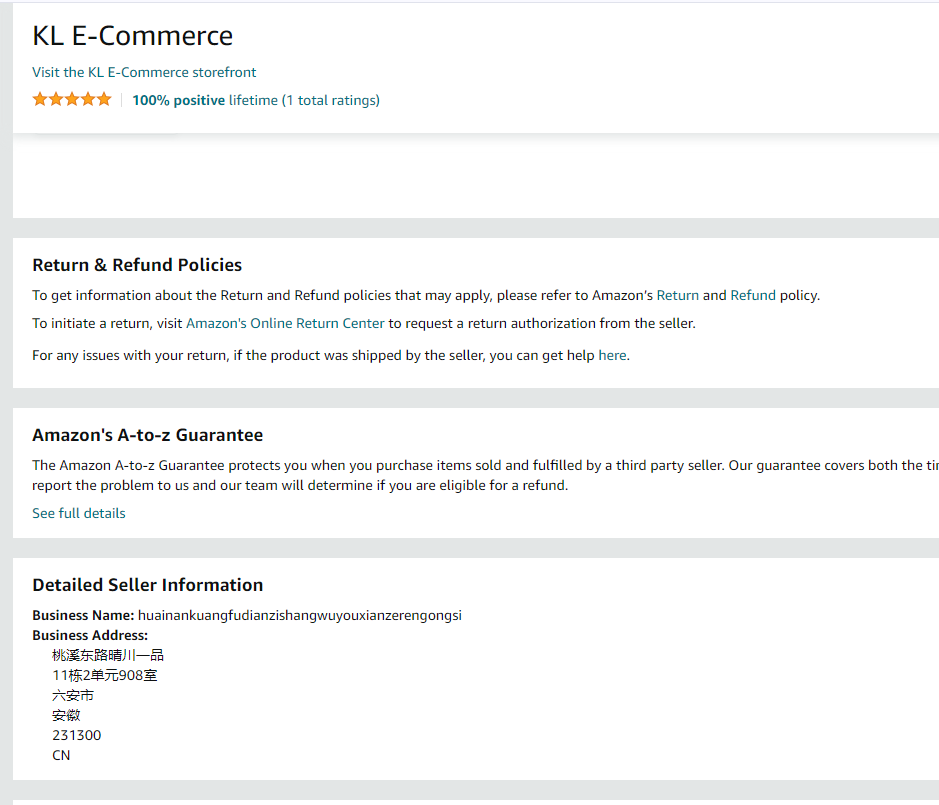See full details of A-to-z Guarantee
Image resolution: width=939 pixels, height=805 pixels.
(78, 513)
